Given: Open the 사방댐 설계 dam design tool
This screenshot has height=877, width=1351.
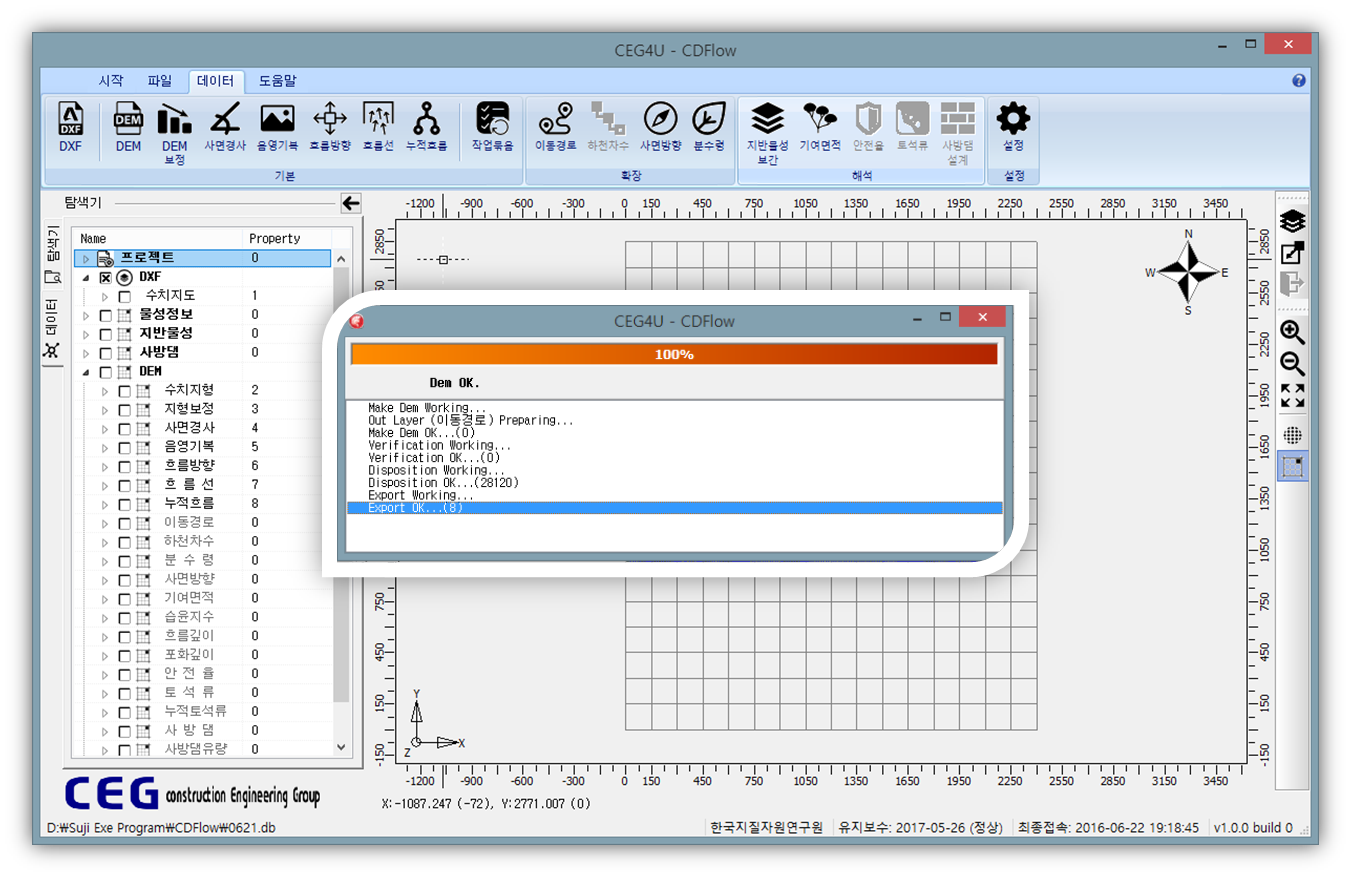Looking at the screenshot, I should coord(958,132).
